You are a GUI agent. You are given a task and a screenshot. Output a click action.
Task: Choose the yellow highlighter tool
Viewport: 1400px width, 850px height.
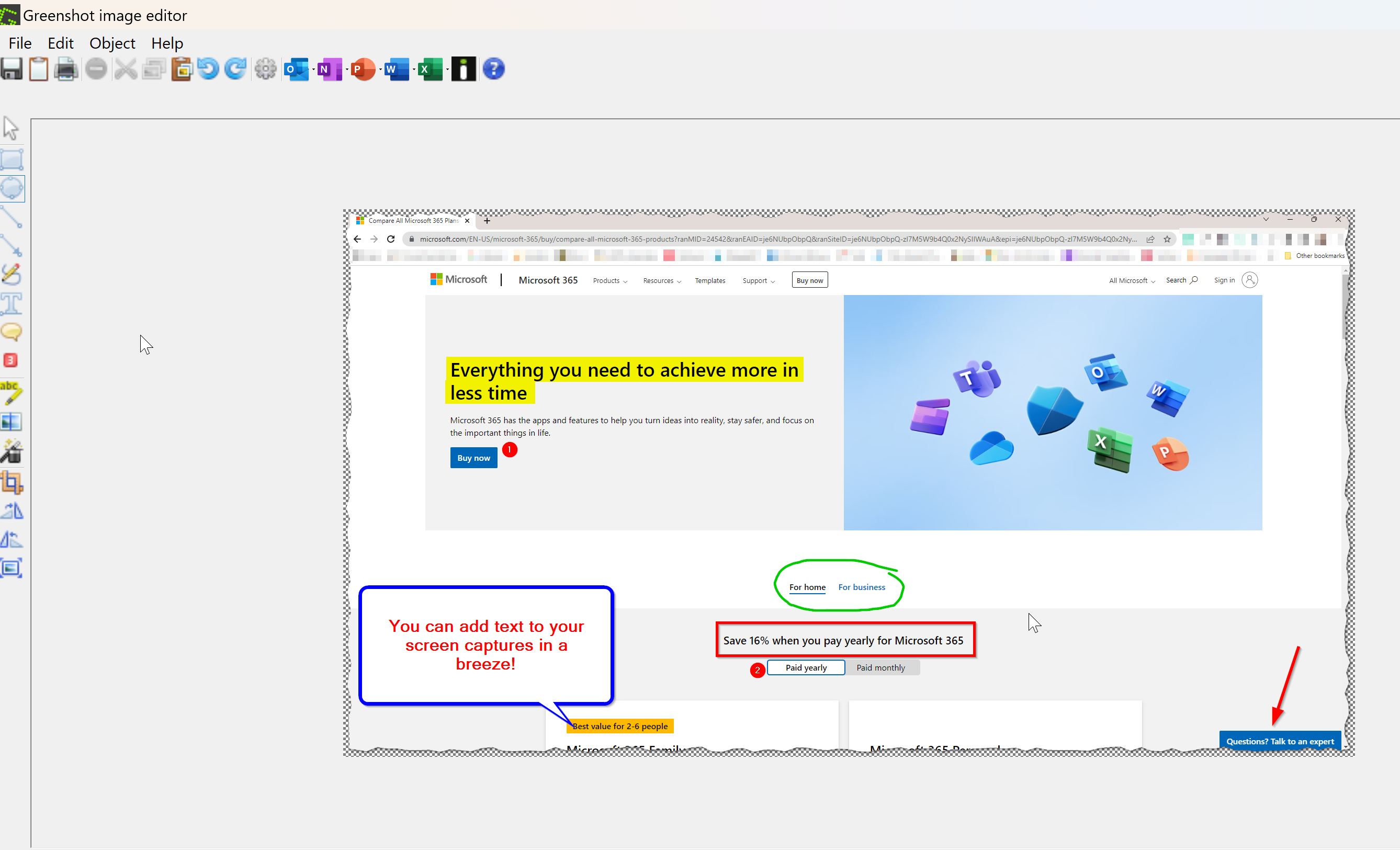(12, 393)
